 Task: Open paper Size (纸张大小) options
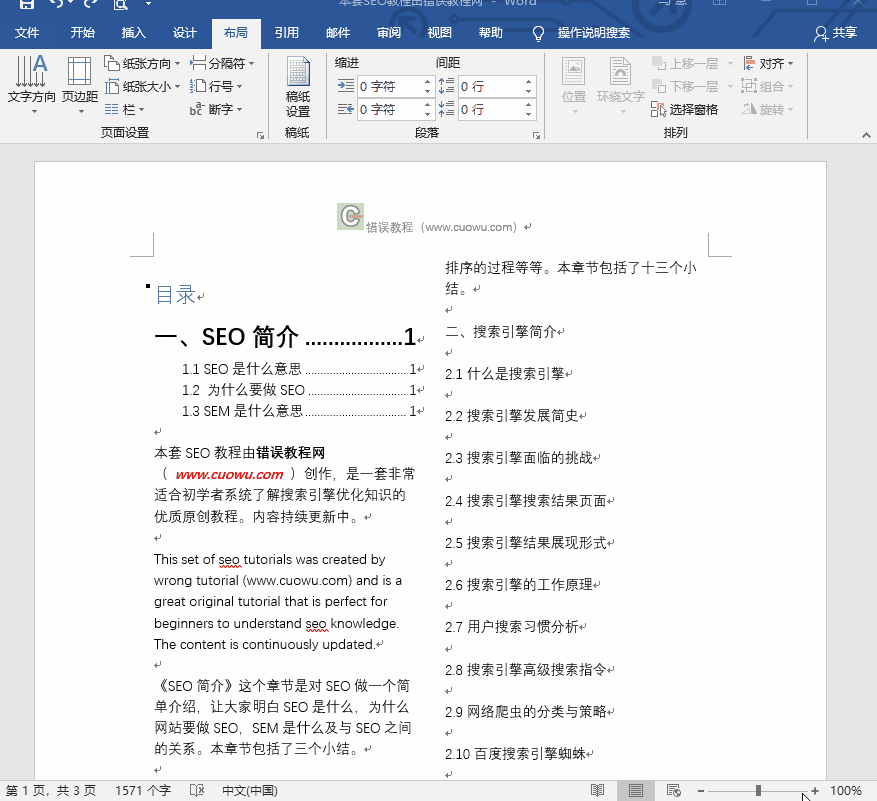[142, 86]
